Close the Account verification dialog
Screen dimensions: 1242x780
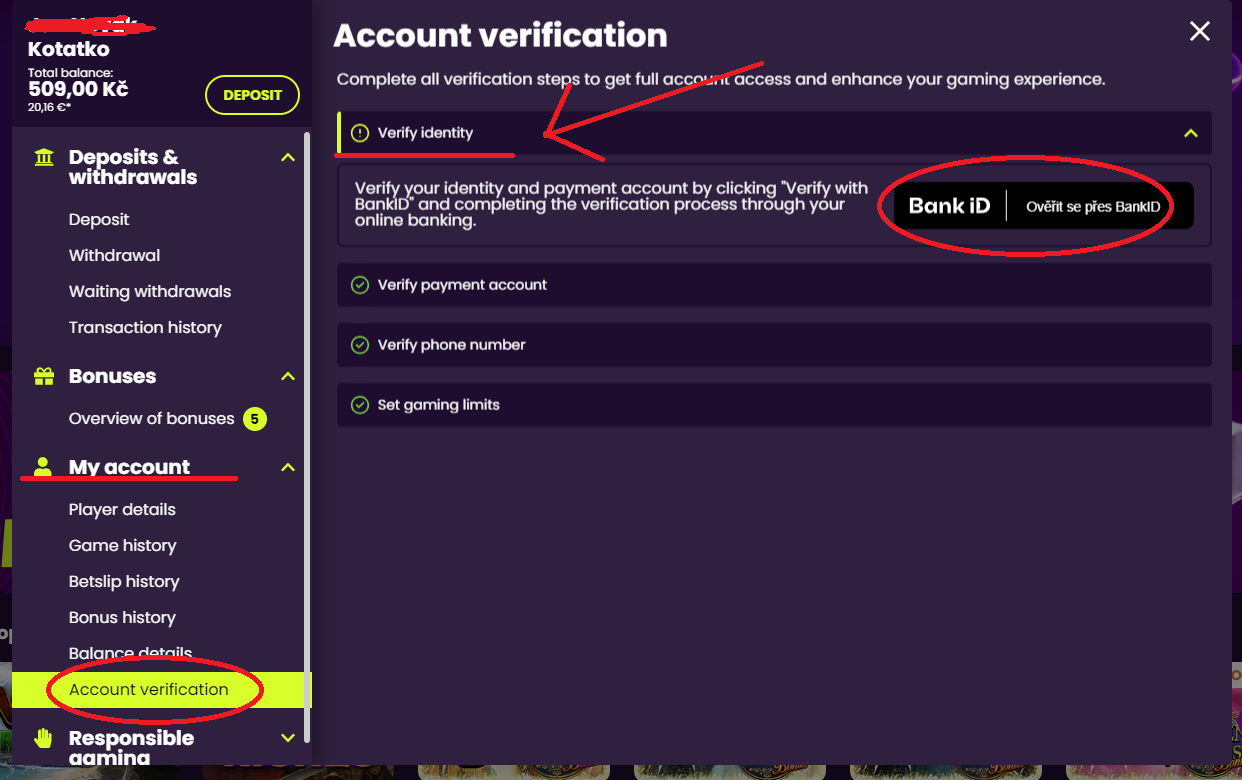tap(1199, 32)
